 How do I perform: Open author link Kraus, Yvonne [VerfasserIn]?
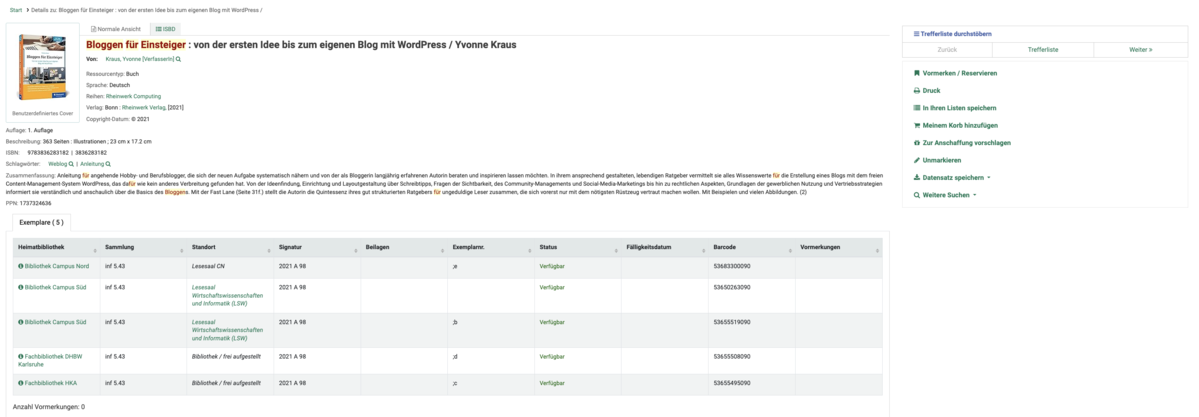[140, 59]
